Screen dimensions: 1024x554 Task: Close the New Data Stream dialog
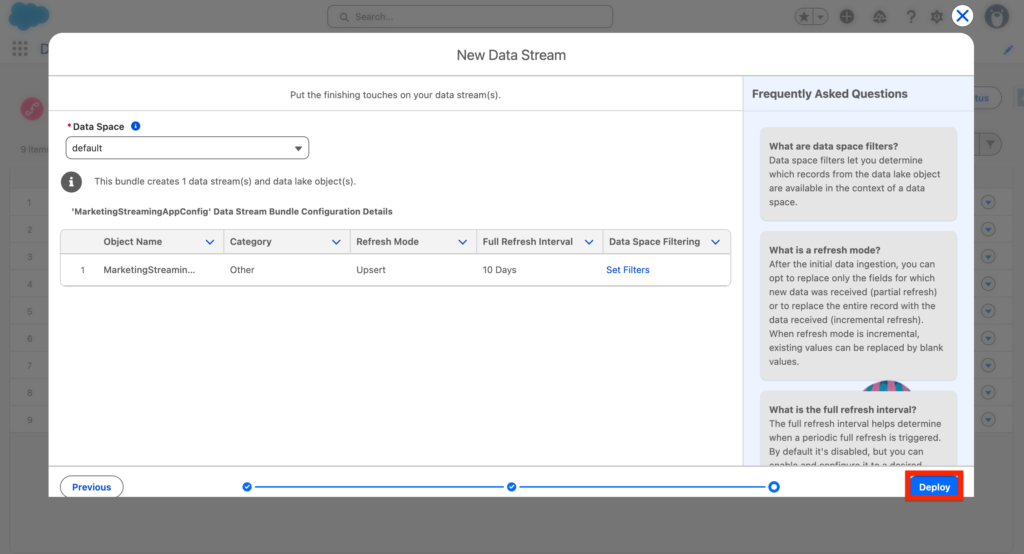(x=962, y=16)
